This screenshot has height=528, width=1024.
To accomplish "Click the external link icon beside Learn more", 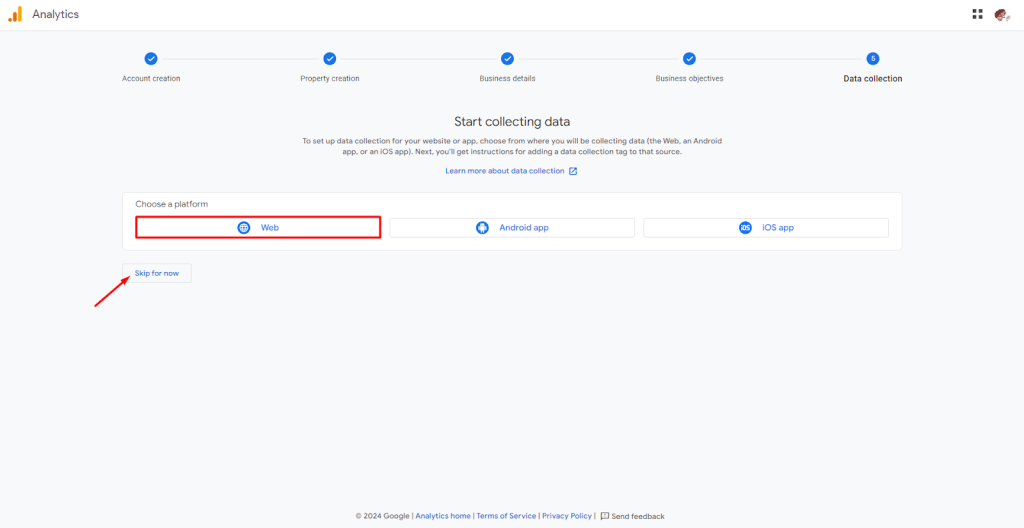I will tap(573, 171).
